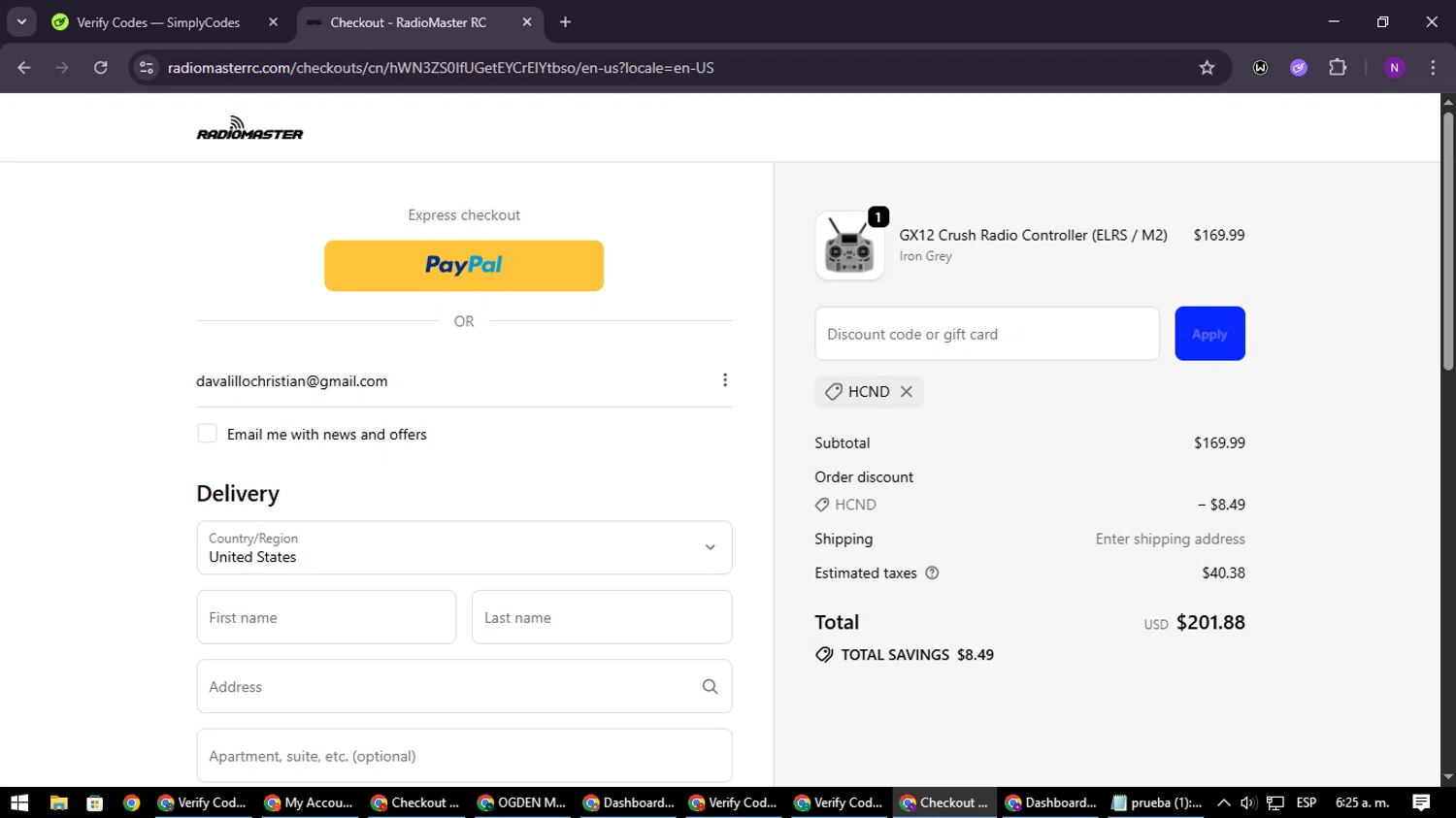Click the ESP language indicator
Screen dimensions: 1456x818
[x=1307, y=802]
